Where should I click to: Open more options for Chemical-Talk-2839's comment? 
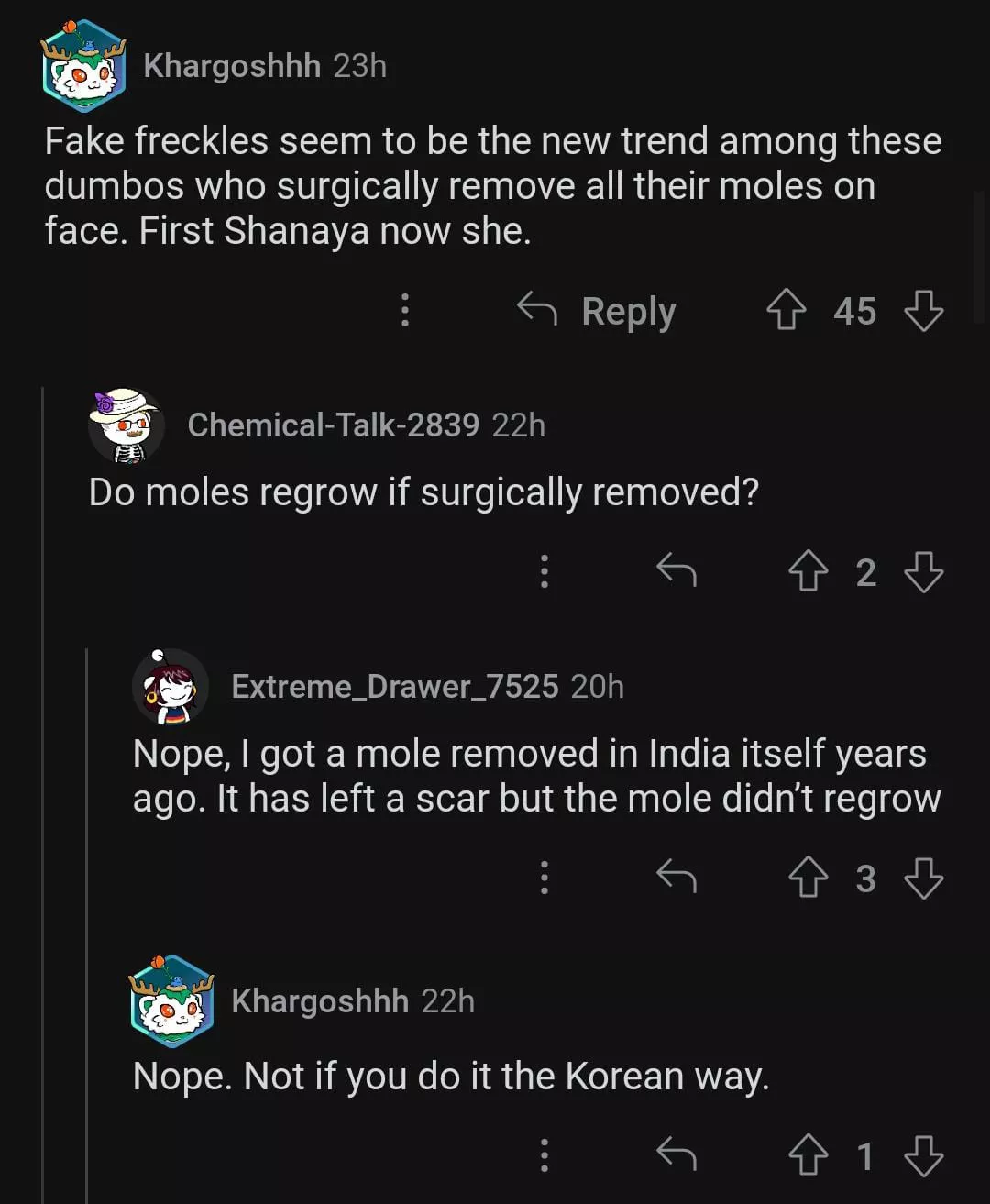544,571
